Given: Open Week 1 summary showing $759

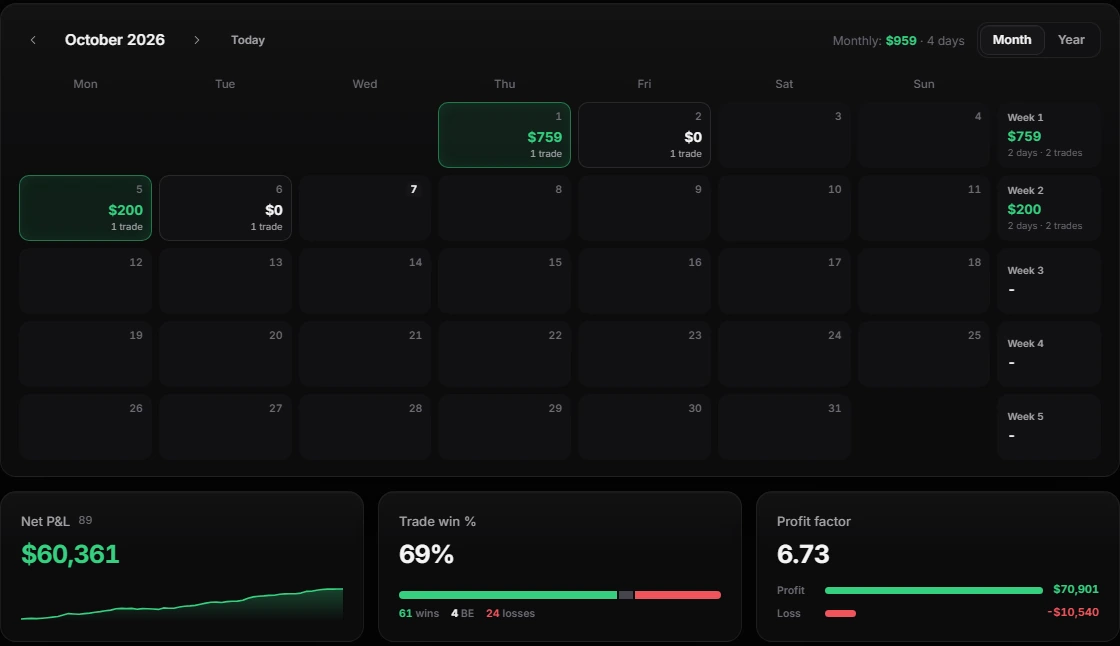Looking at the screenshot, I should click(1049, 135).
